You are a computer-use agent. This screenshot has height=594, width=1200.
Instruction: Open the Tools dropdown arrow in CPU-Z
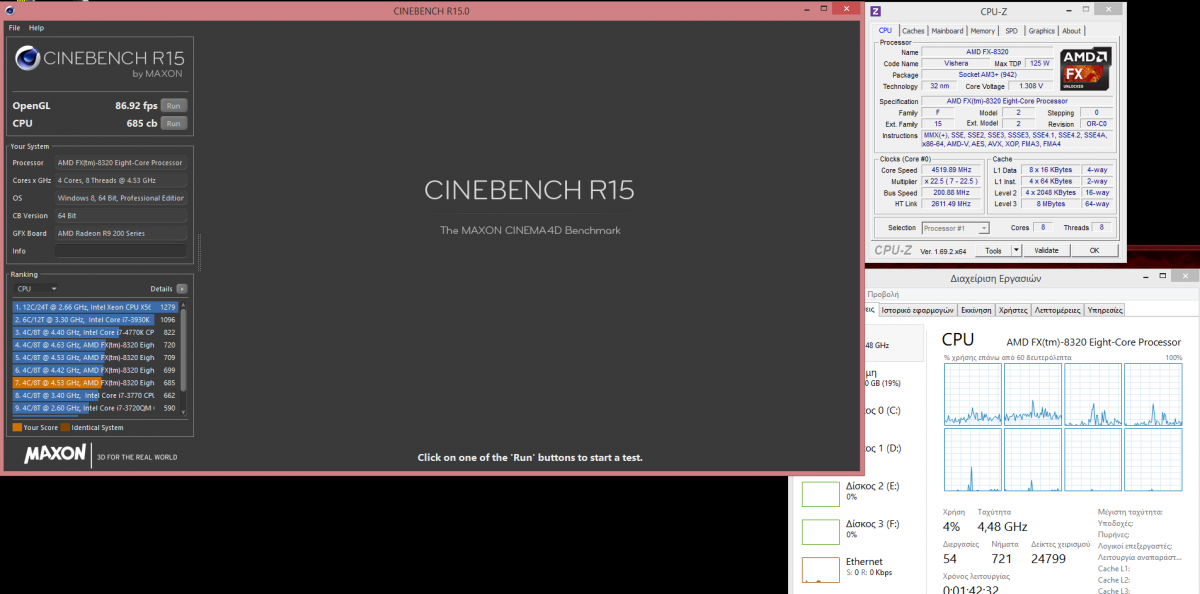[1015, 250]
